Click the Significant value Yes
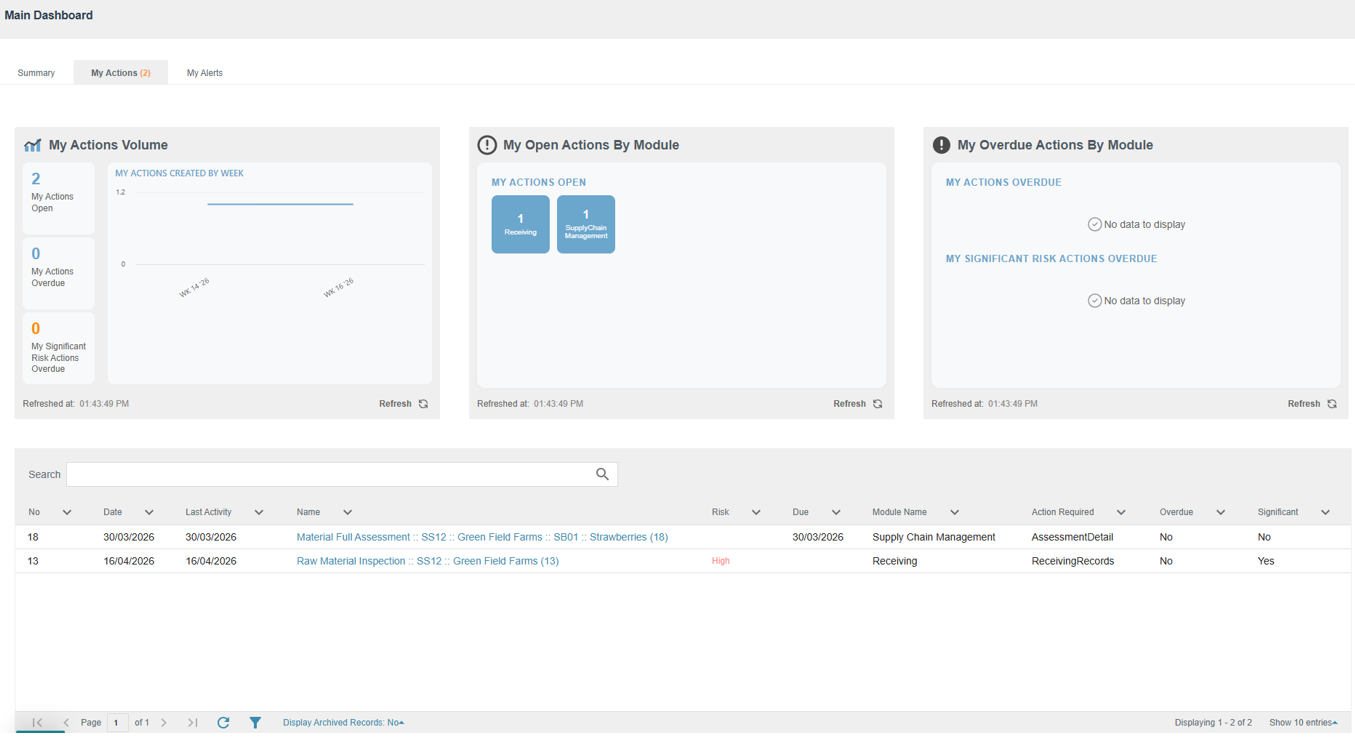The width and height of the screenshot is (1355, 738). tap(1266, 561)
